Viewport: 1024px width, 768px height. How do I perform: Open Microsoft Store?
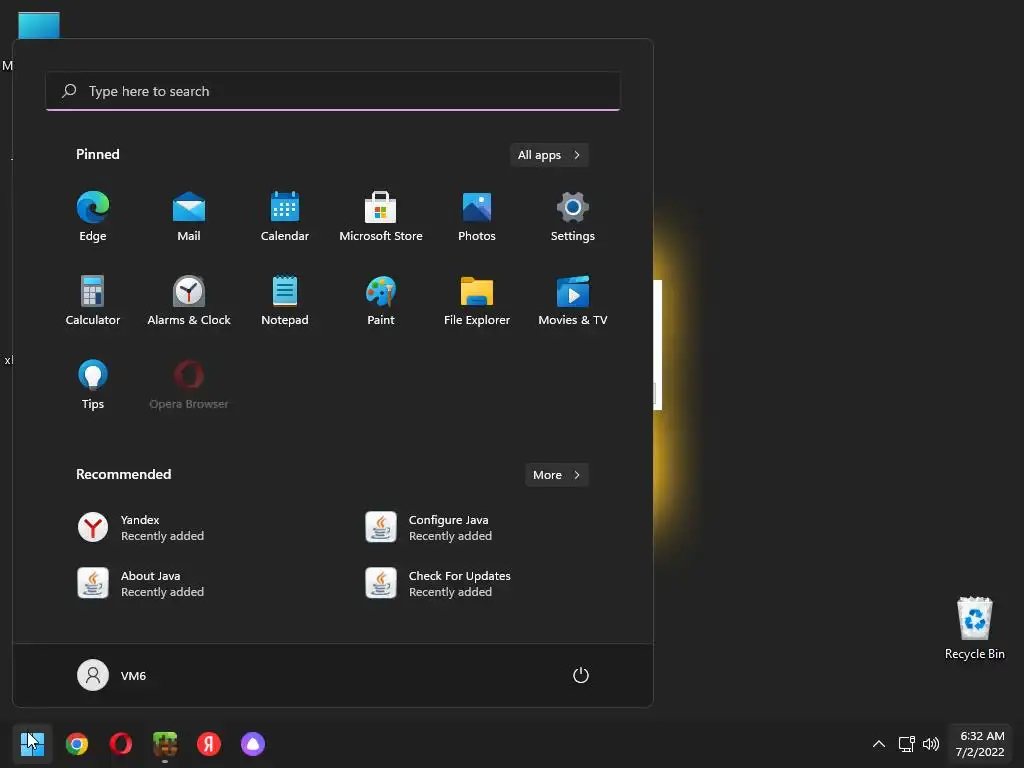pyautogui.click(x=381, y=217)
